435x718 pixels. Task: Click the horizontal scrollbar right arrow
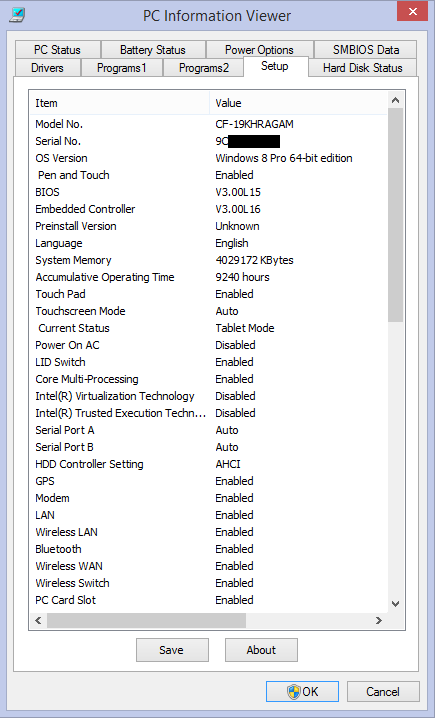tap(379, 620)
